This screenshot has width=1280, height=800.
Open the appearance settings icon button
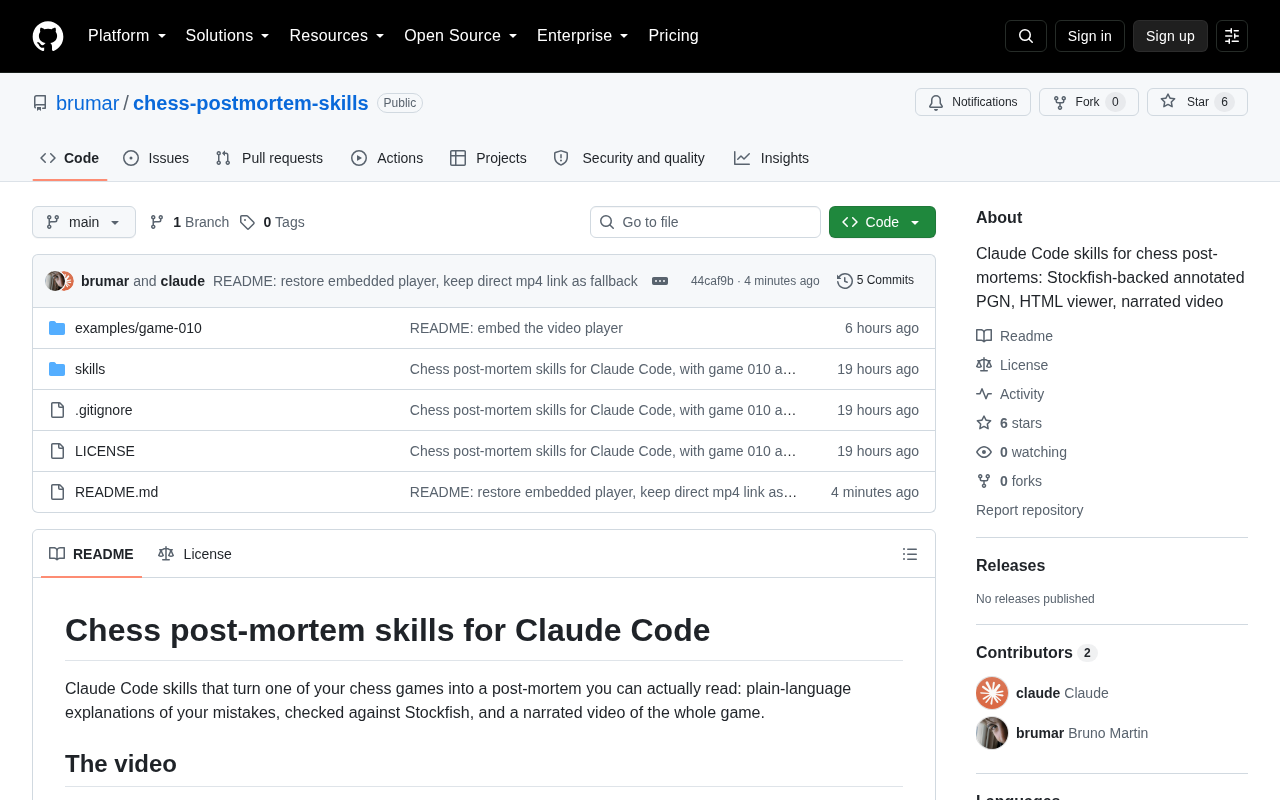[x=1232, y=36]
